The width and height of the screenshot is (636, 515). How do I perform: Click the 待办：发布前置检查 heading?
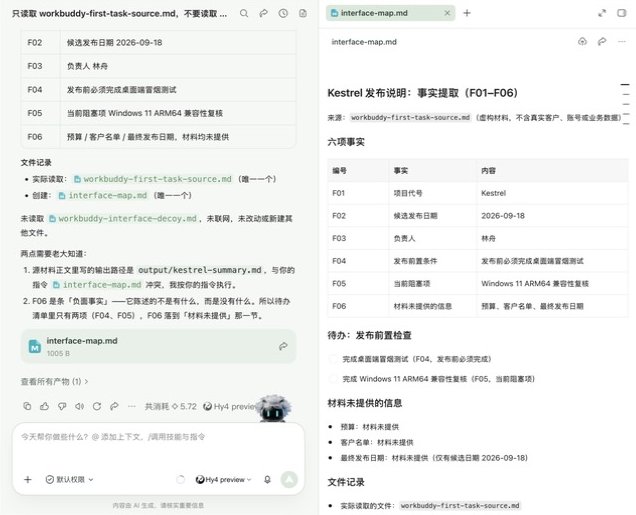(370, 335)
